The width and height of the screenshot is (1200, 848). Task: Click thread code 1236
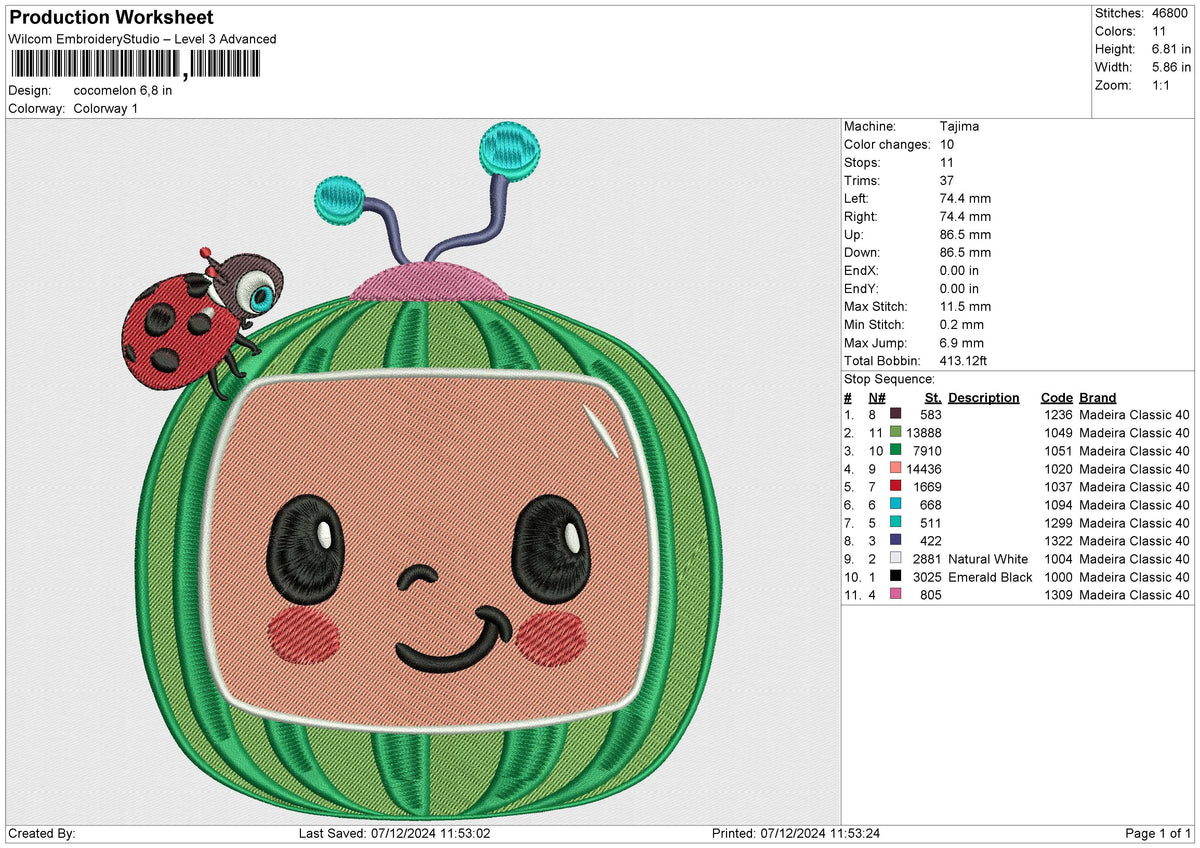tap(1057, 414)
